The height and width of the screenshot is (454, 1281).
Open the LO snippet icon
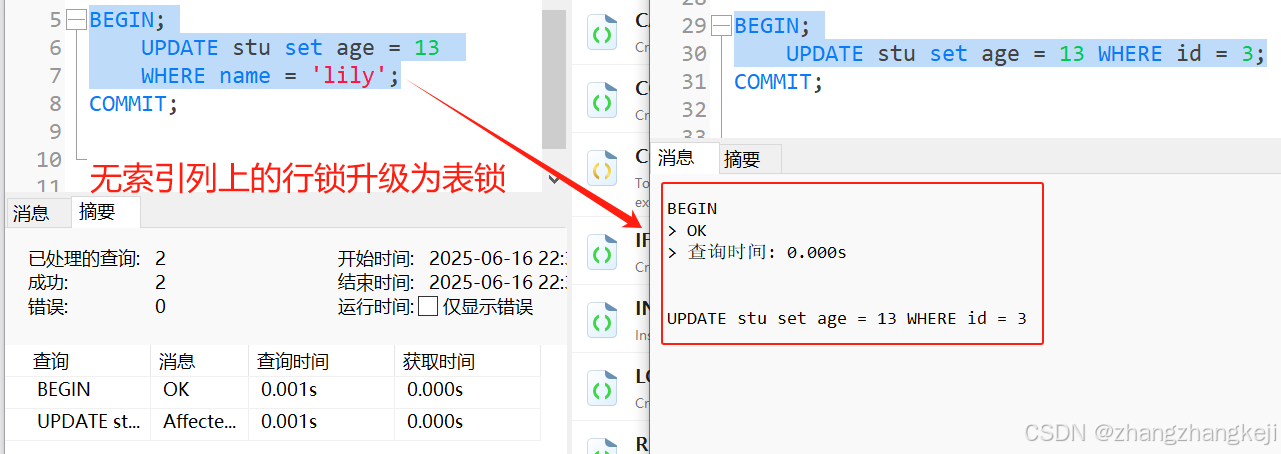[602, 389]
